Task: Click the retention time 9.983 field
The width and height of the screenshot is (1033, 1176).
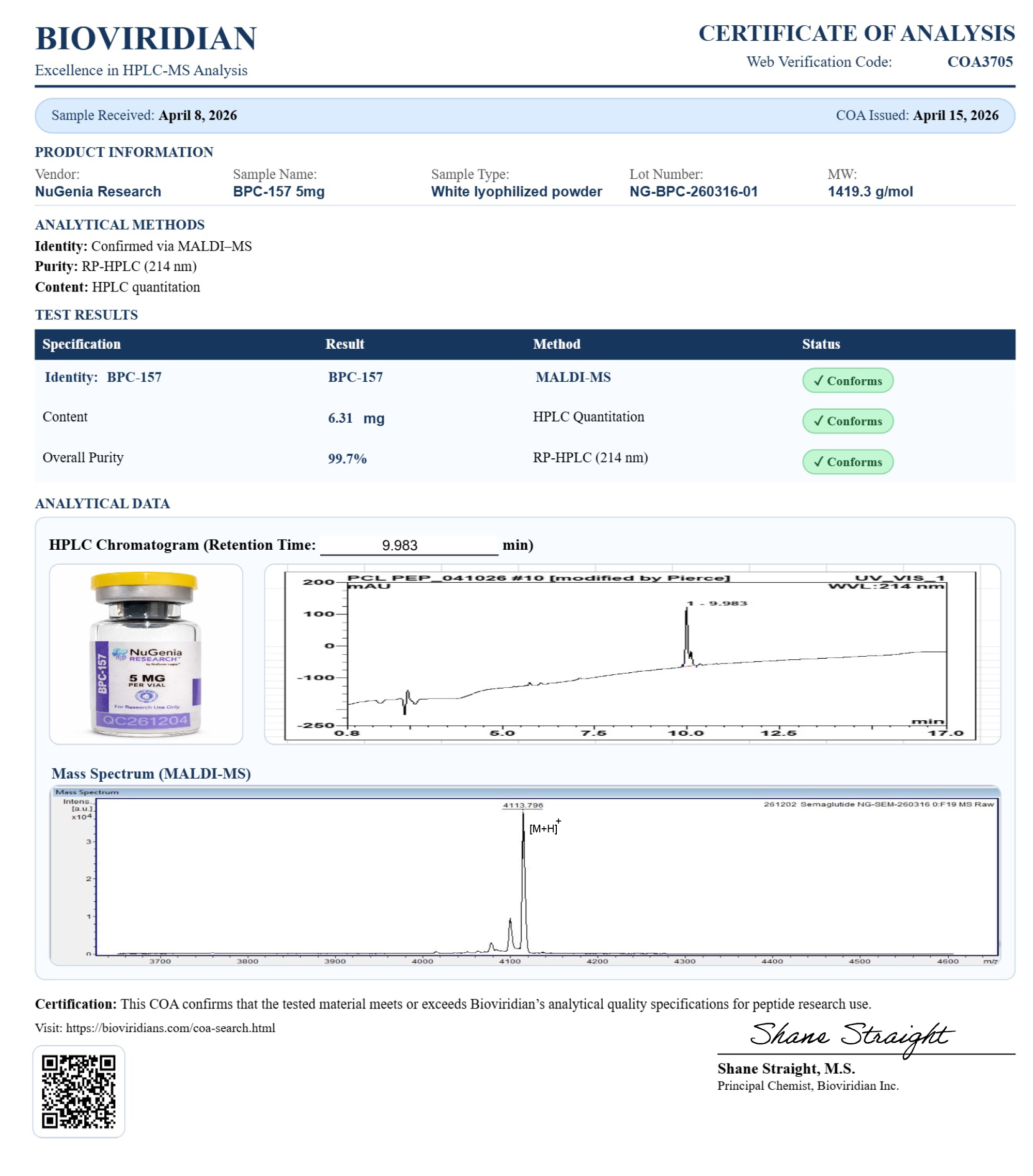Action: click(409, 545)
